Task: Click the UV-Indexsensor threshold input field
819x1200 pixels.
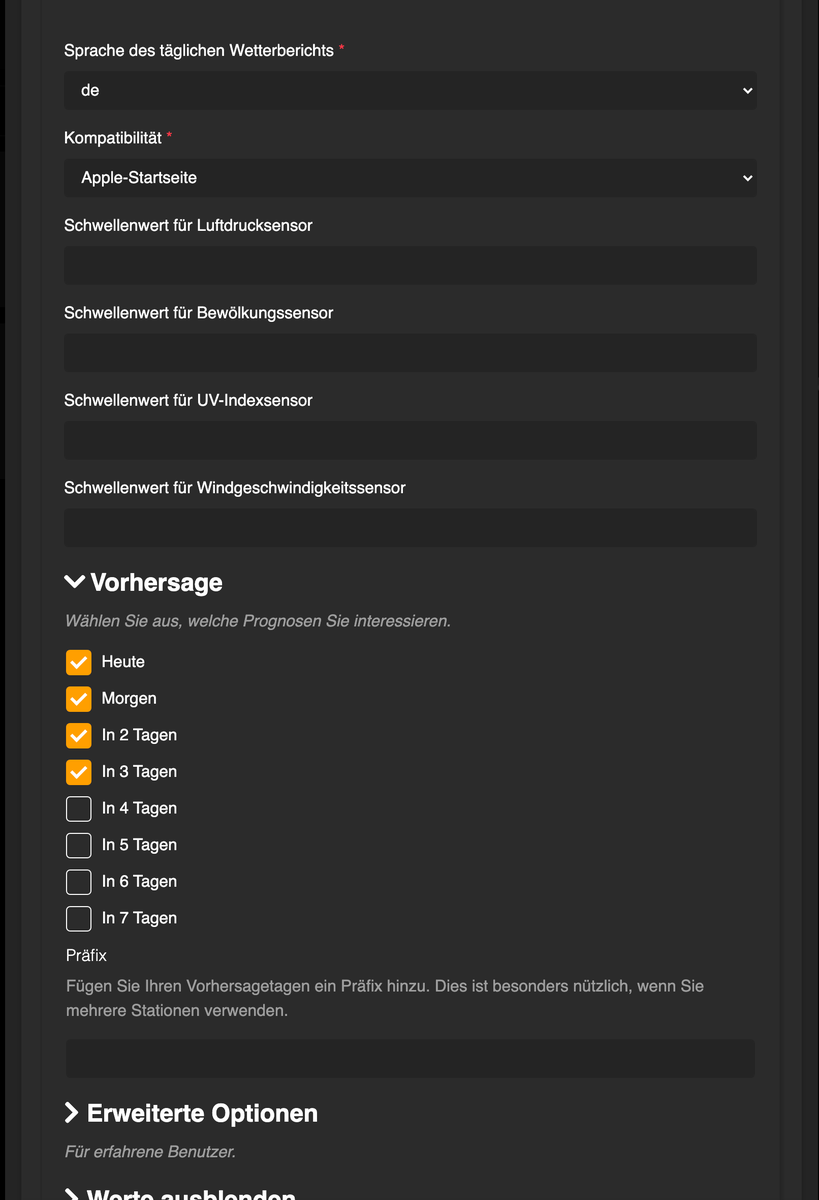Action: (410, 440)
